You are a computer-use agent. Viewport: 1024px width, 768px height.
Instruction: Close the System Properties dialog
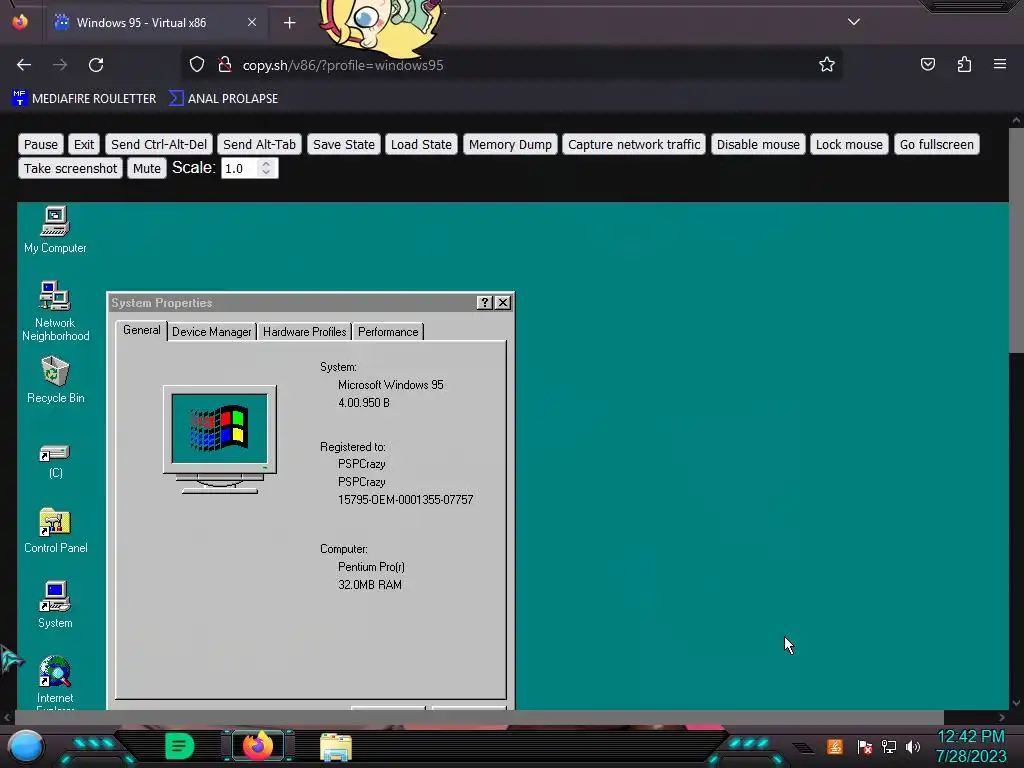(503, 302)
